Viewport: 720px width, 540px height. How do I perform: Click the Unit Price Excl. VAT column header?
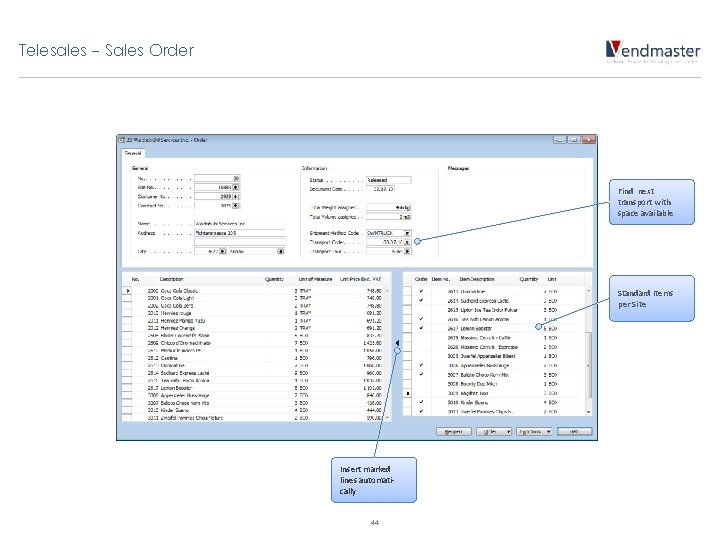pos(360,279)
